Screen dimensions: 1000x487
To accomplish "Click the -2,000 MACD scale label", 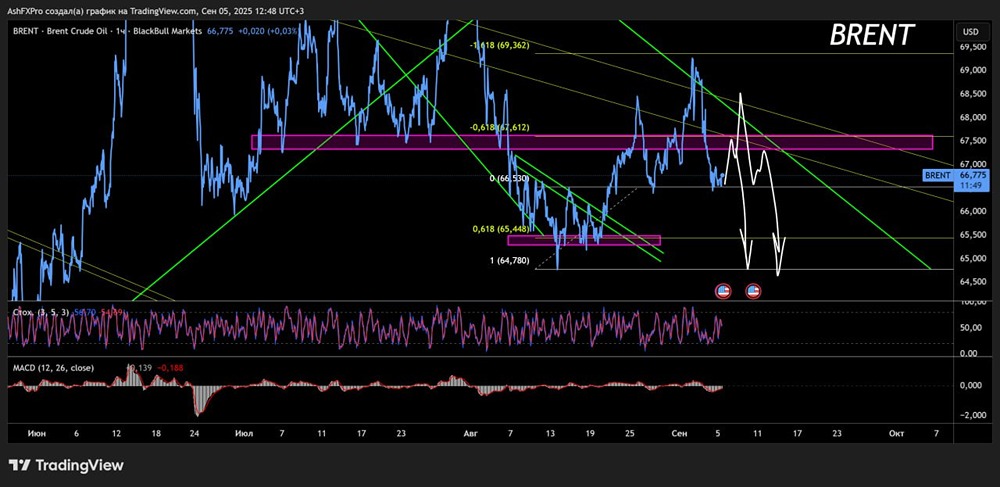I will click(x=972, y=416).
